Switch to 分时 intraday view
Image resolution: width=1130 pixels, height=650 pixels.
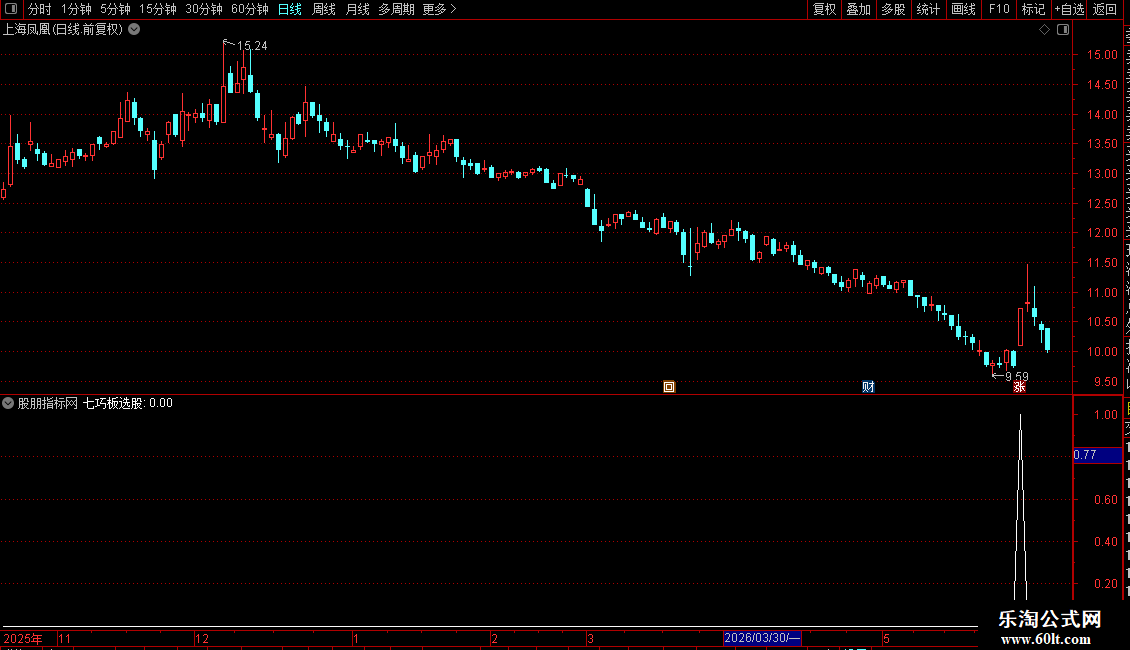(40, 9)
